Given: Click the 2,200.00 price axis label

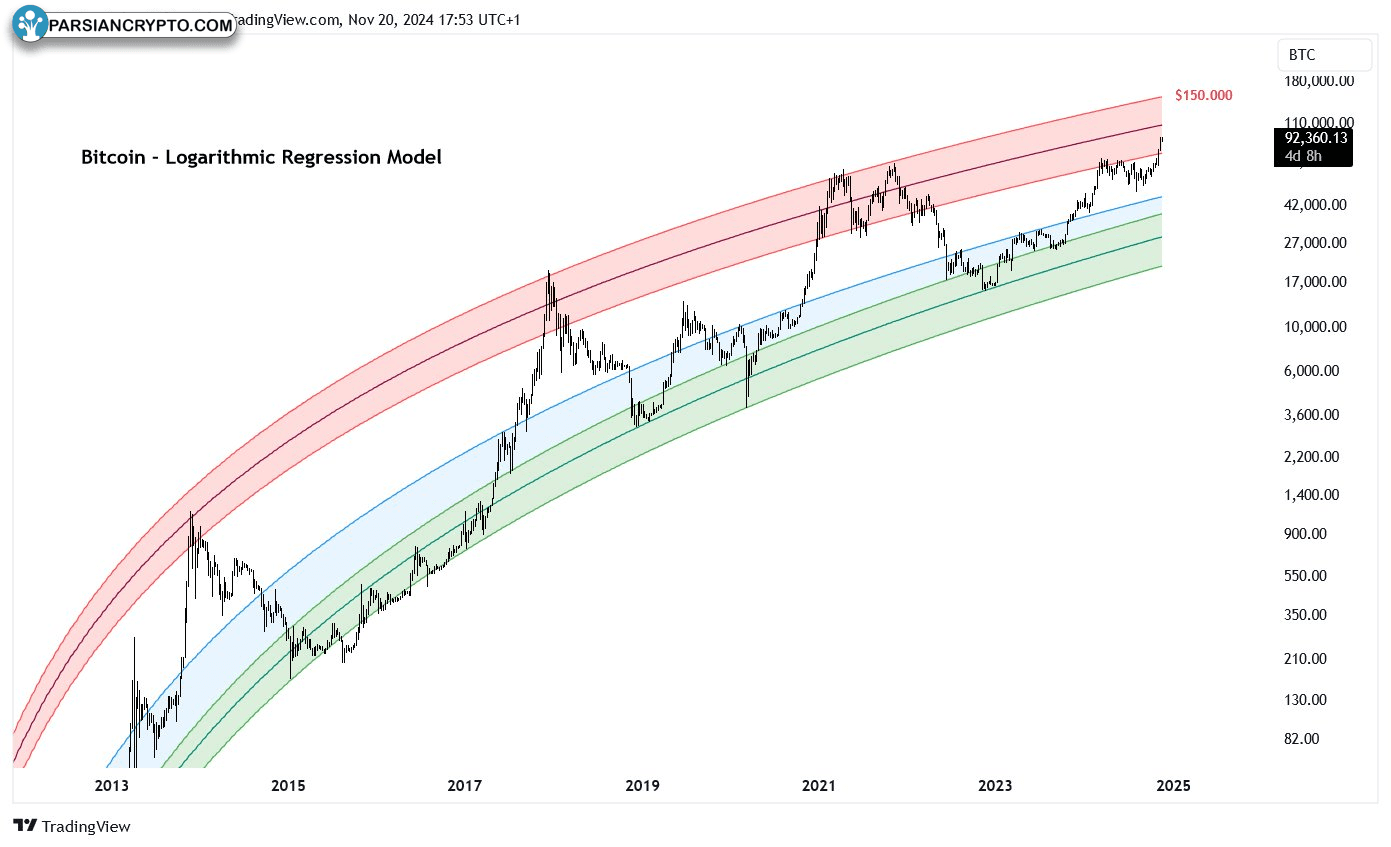Looking at the screenshot, I should coord(1309,457).
